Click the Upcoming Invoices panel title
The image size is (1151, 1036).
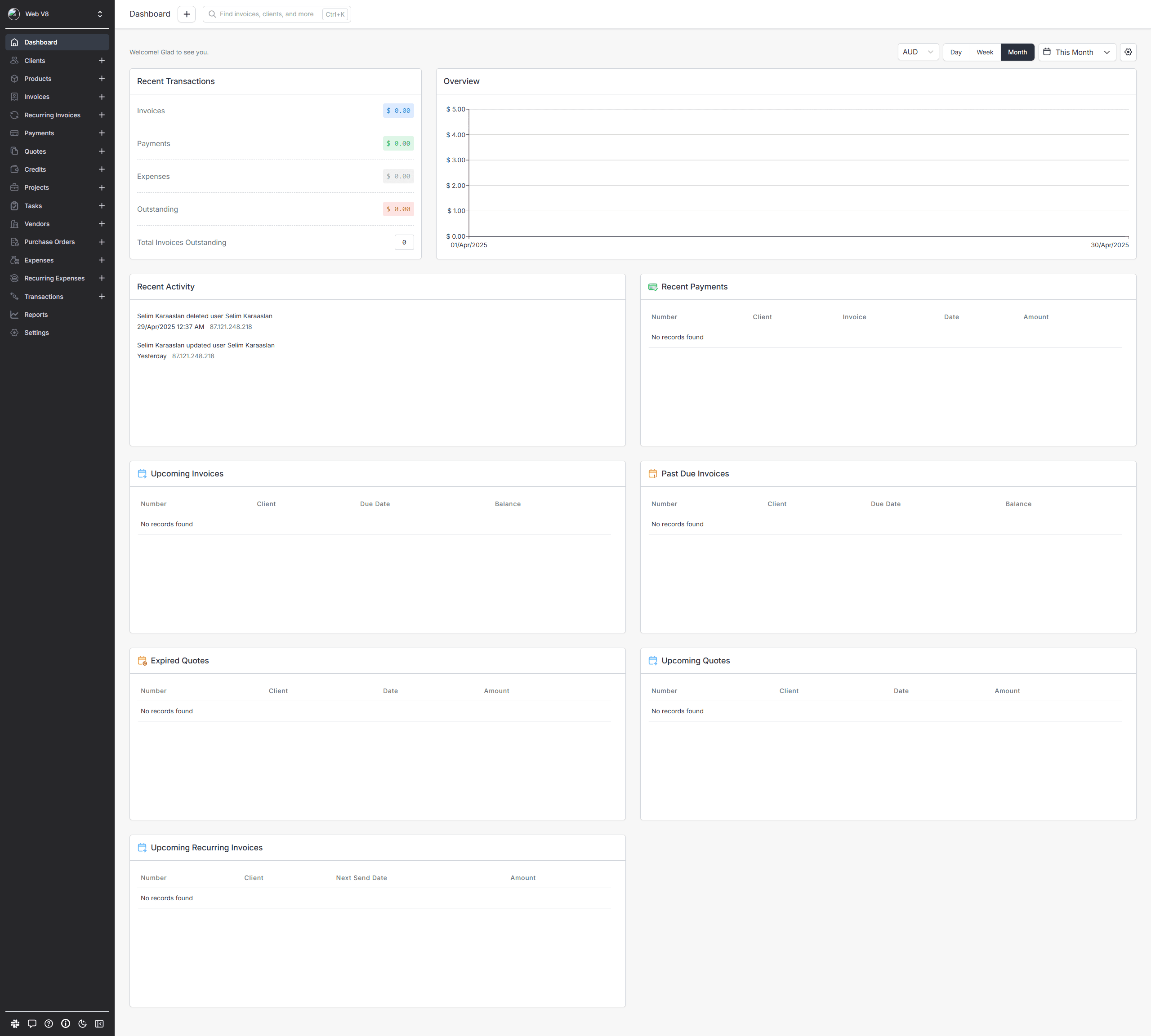click(187, 474)
